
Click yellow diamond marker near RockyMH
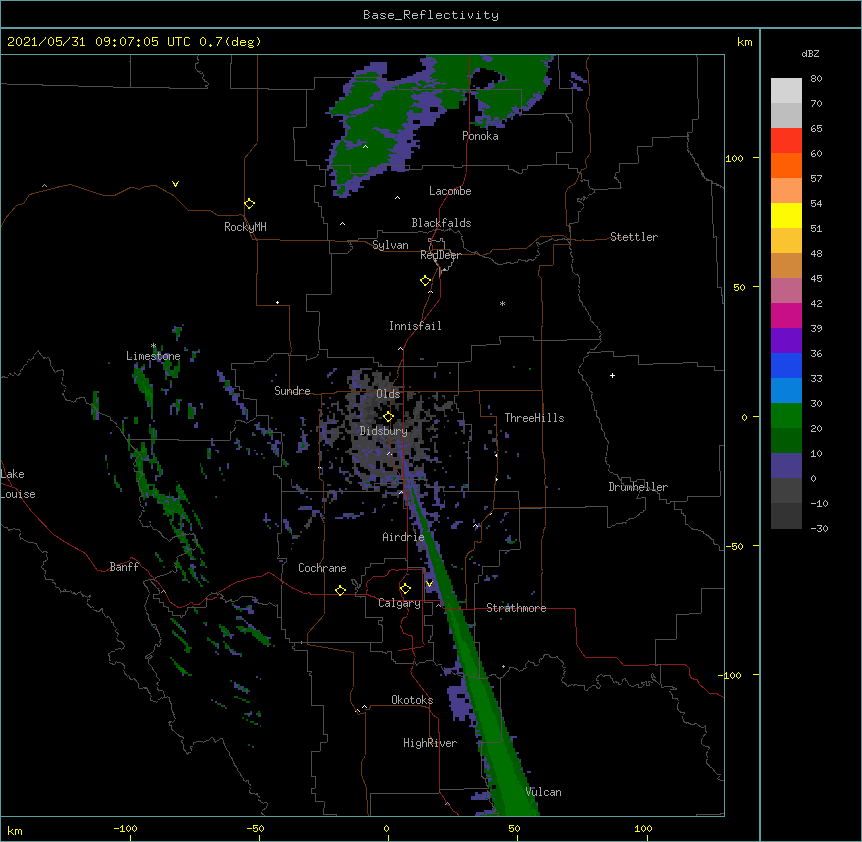tap(249, 203)
